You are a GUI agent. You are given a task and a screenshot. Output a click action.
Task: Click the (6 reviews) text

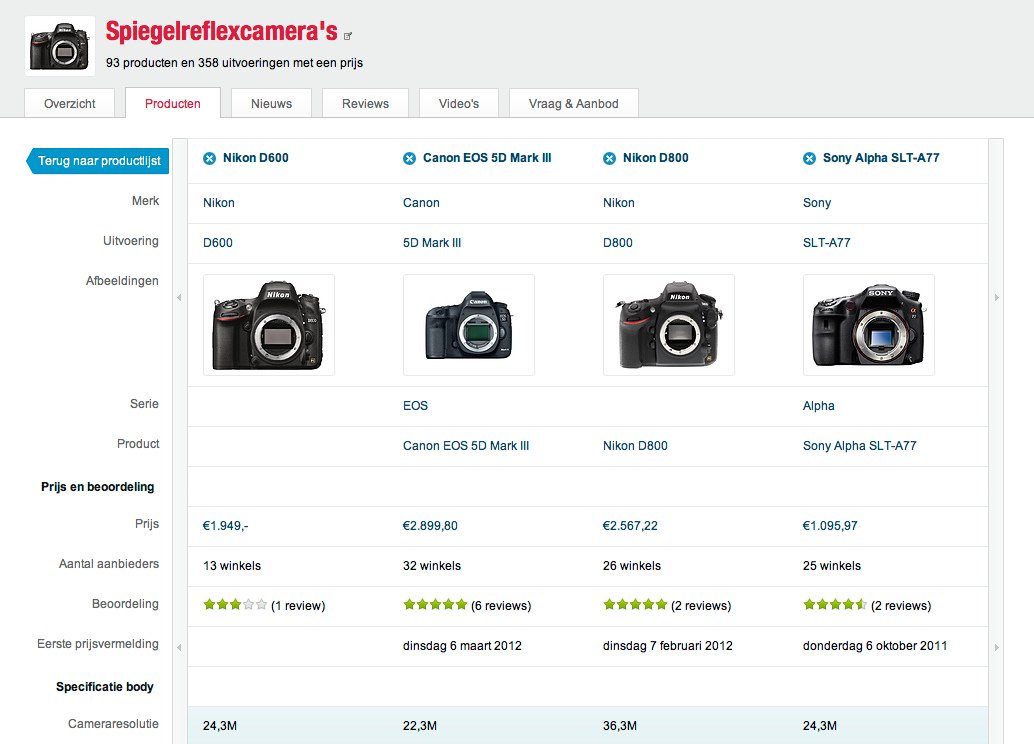point(501,605)
